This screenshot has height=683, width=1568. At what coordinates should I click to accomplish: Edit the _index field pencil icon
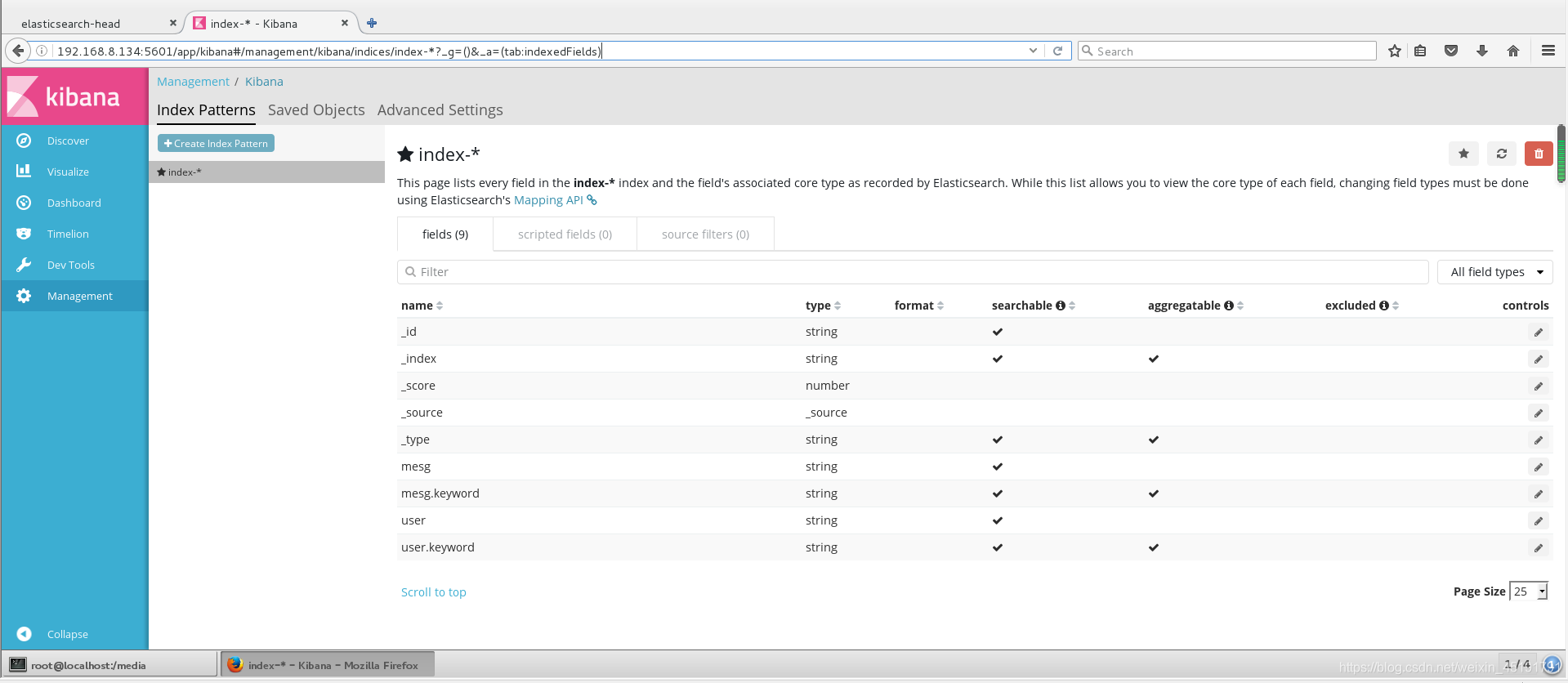tap(1539, 359)
